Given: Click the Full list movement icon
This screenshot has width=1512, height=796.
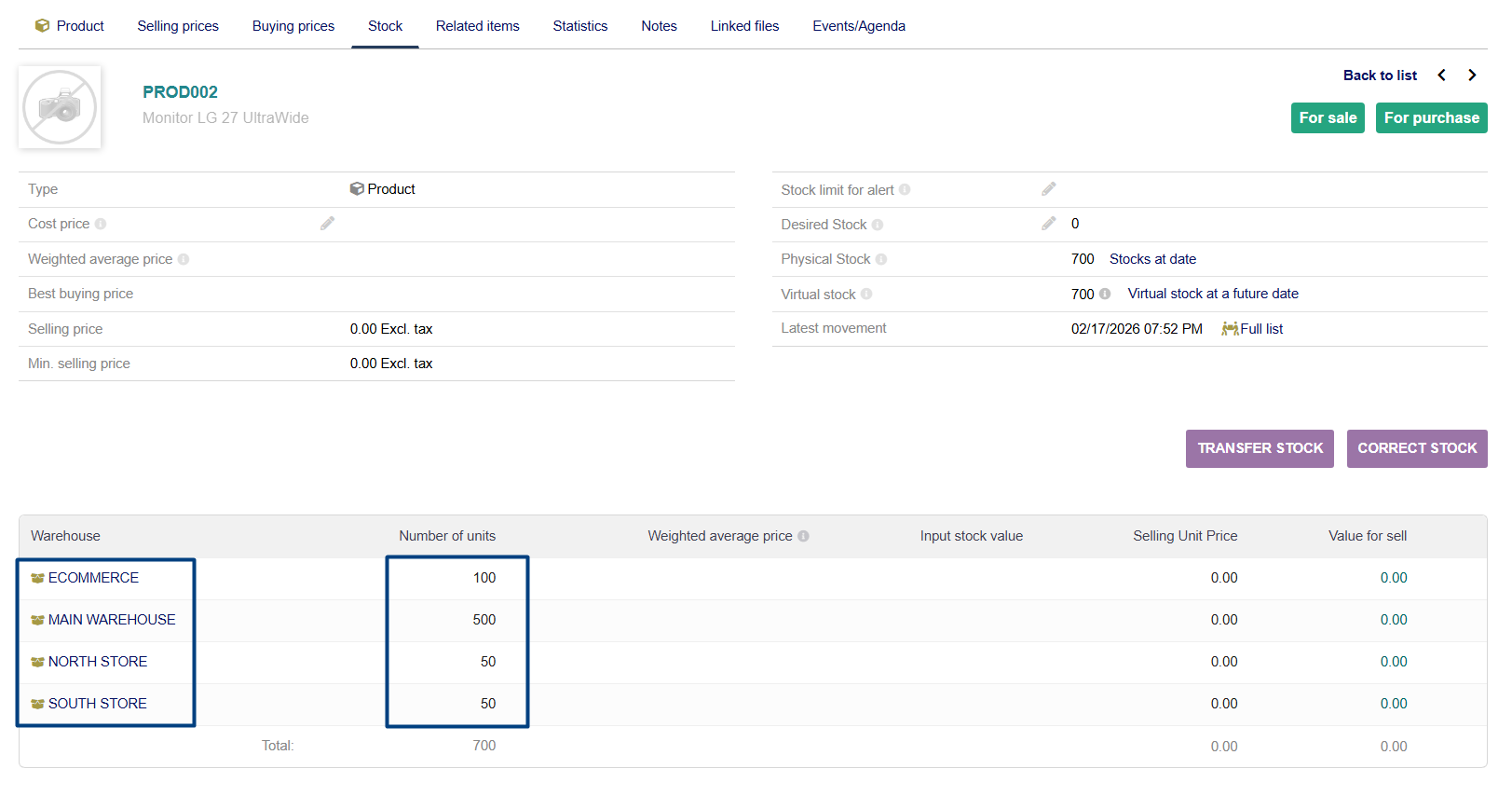Looking at the screenshot, I should click(1230, 329).
